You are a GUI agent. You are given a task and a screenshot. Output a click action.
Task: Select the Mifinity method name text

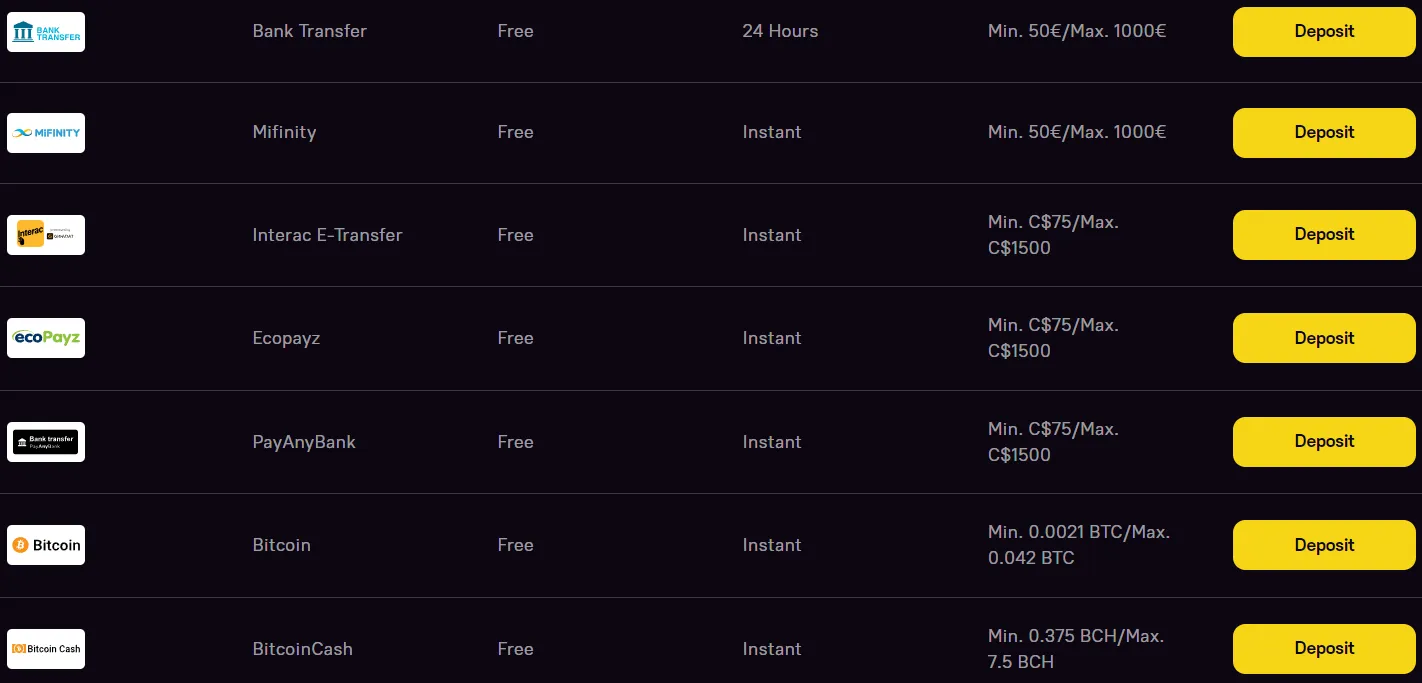click(284, 132)
